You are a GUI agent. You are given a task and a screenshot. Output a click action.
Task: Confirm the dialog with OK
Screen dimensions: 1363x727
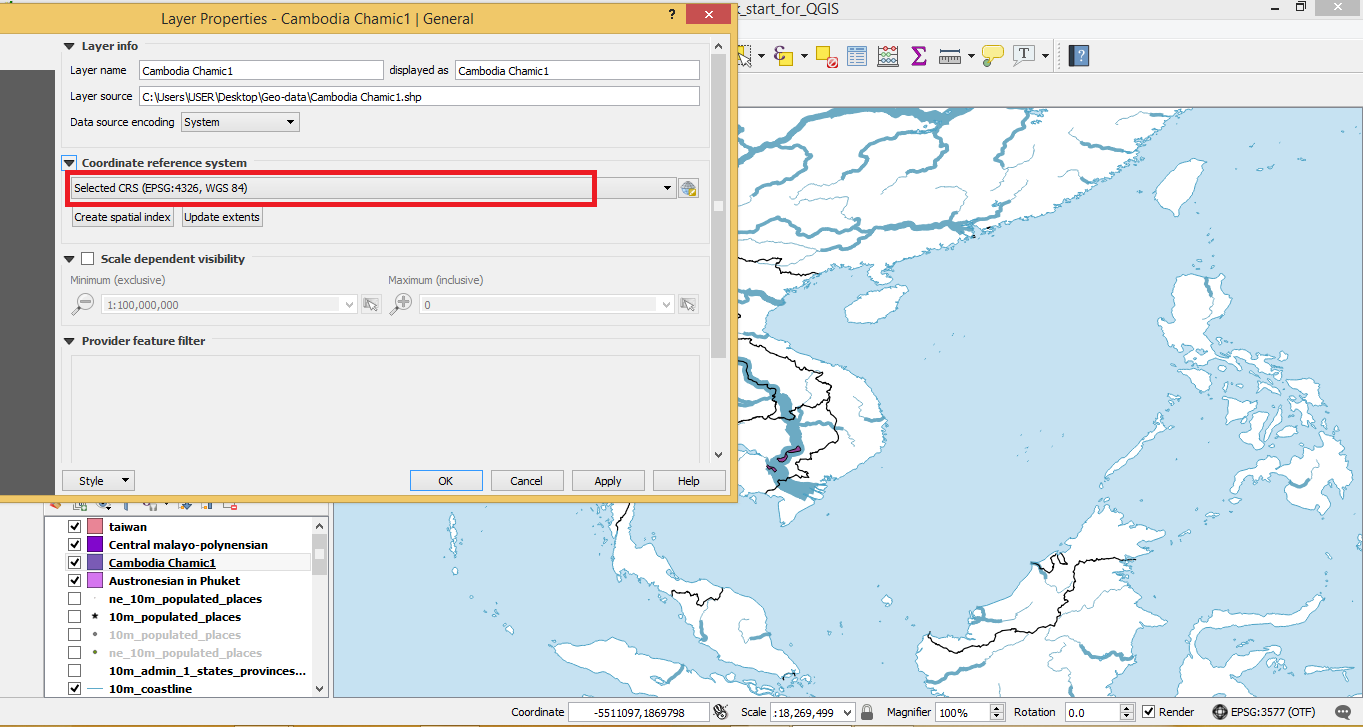pos(446,481)
